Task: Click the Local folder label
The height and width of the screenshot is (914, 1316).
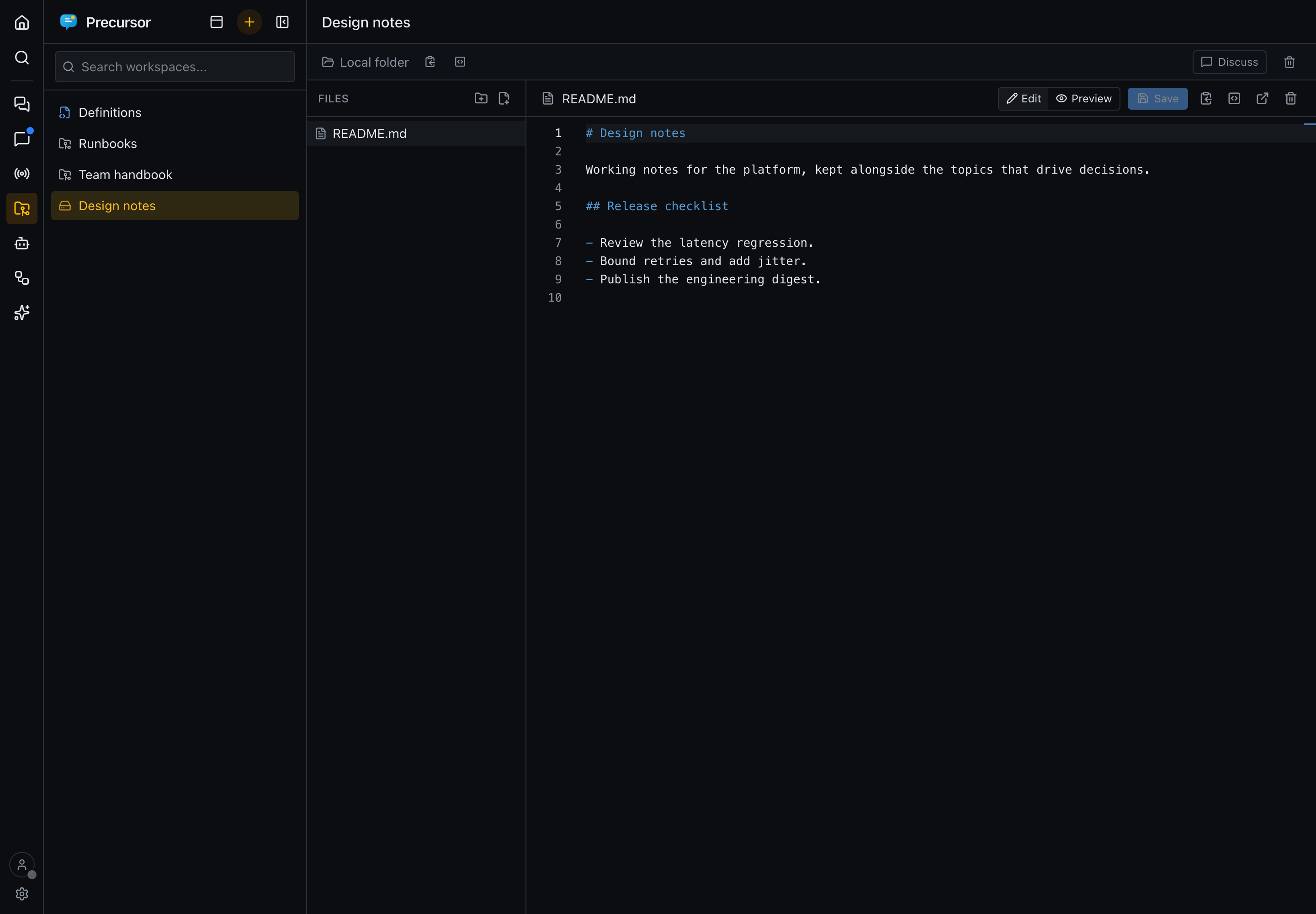Action: pos(374,62)
